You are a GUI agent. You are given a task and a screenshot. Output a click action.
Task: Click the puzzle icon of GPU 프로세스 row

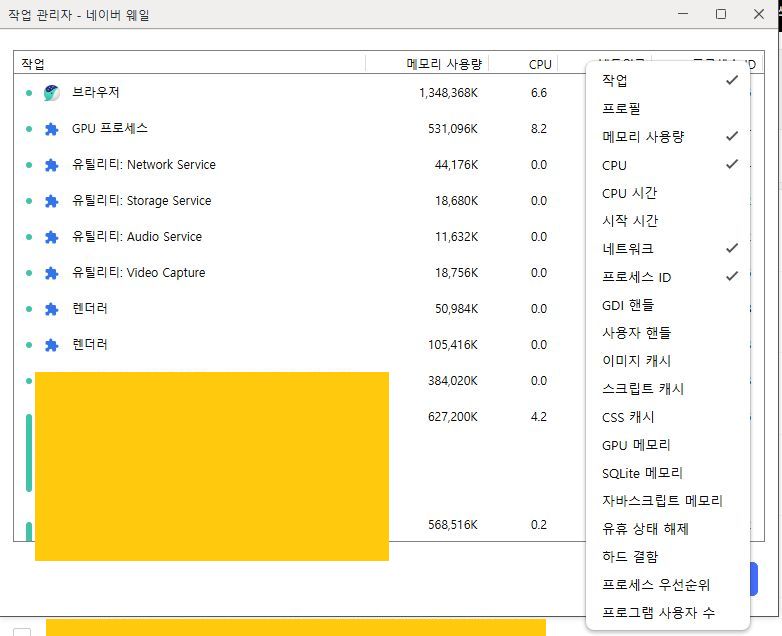tap(51, 129)
